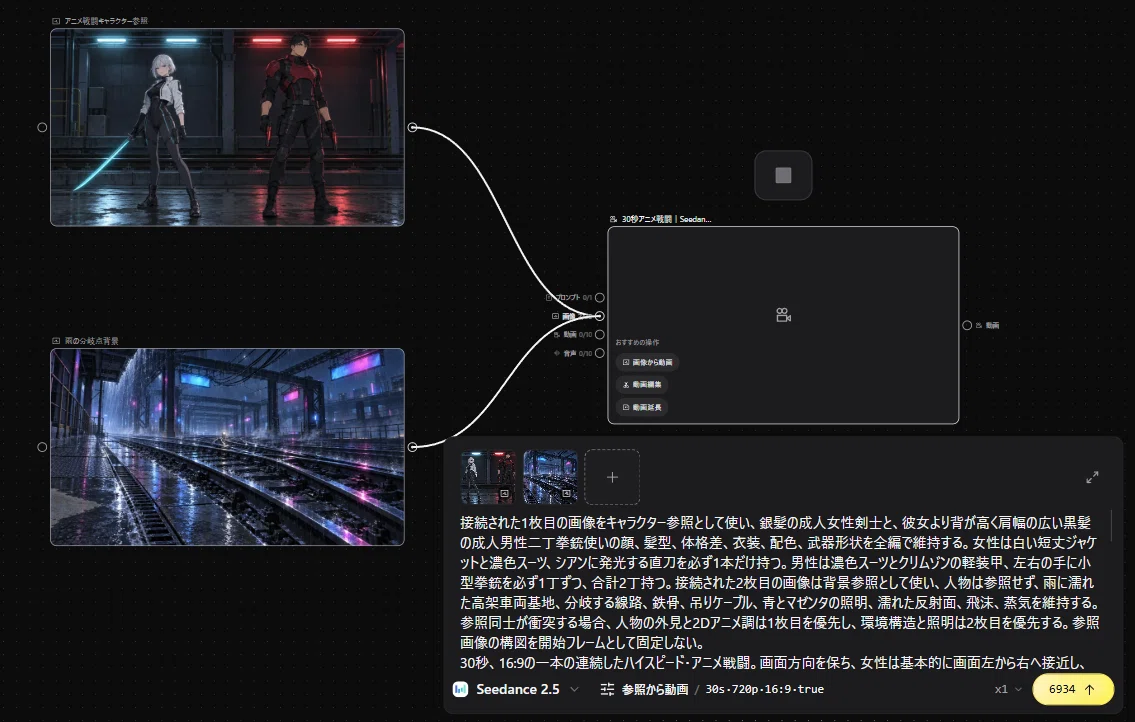Click the 30秒アニメ戦闘 | Seedan... node title
Screen dimensions: 1135x722
666,219
